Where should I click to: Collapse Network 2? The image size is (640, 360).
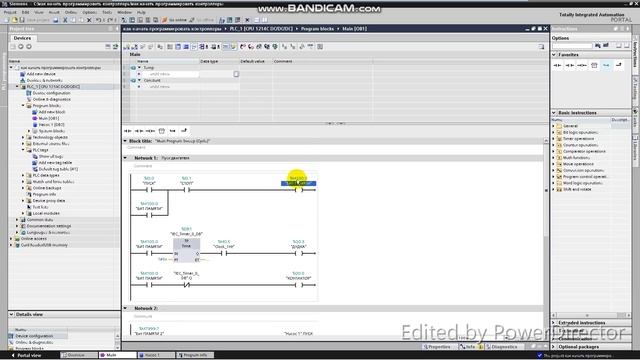tap(125, 308)
